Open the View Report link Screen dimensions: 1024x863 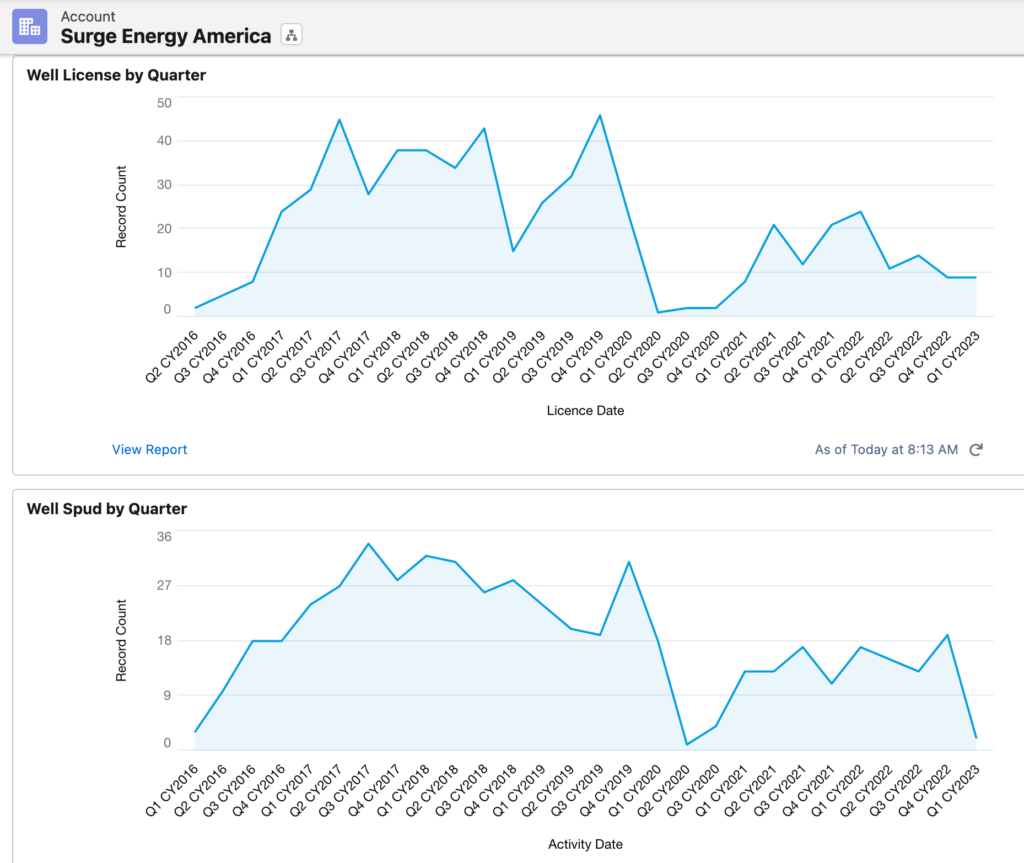(149, 450)
